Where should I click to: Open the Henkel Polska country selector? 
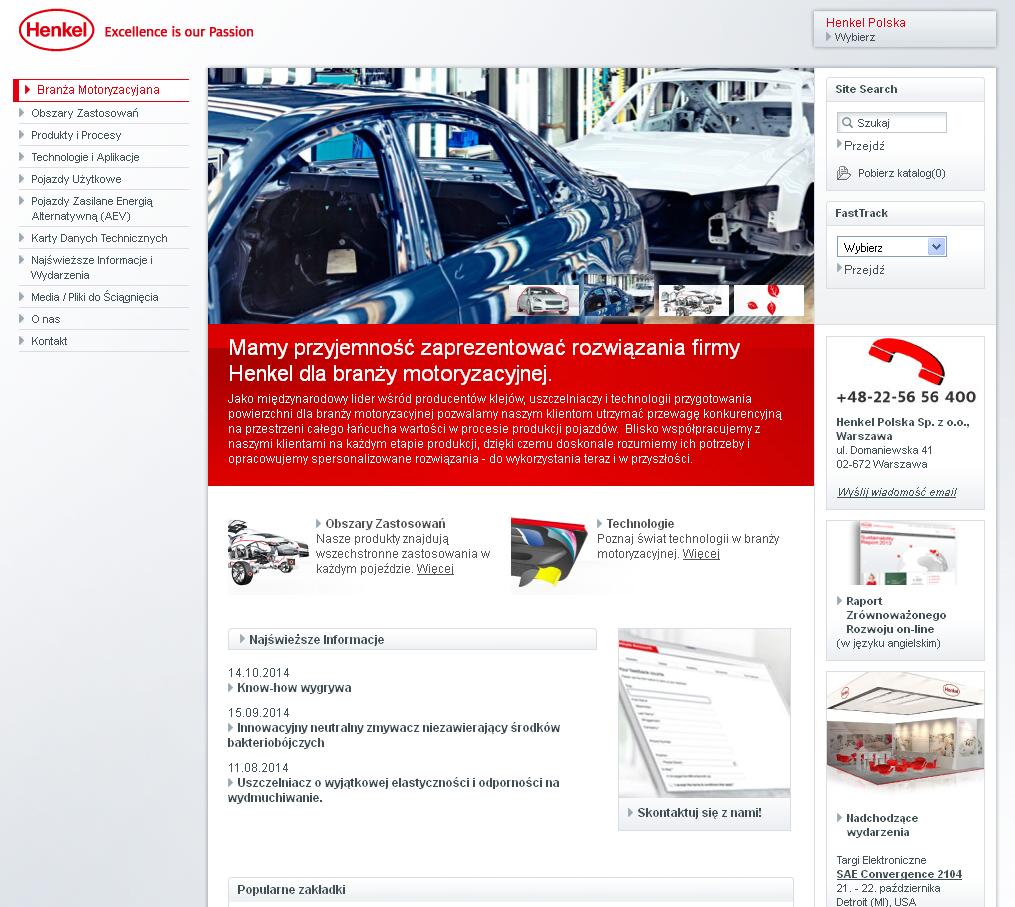tap(904, 29)
